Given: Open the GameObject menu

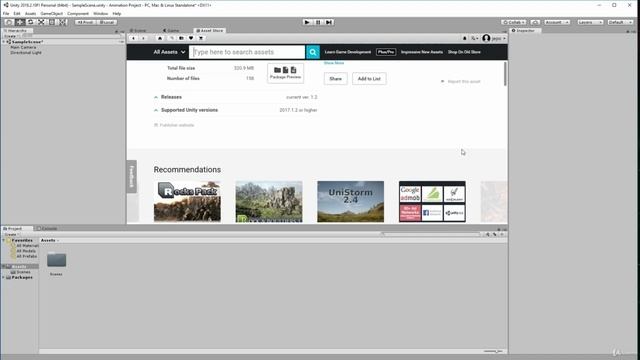Looking at the screenshot, I should click(52, 13).
